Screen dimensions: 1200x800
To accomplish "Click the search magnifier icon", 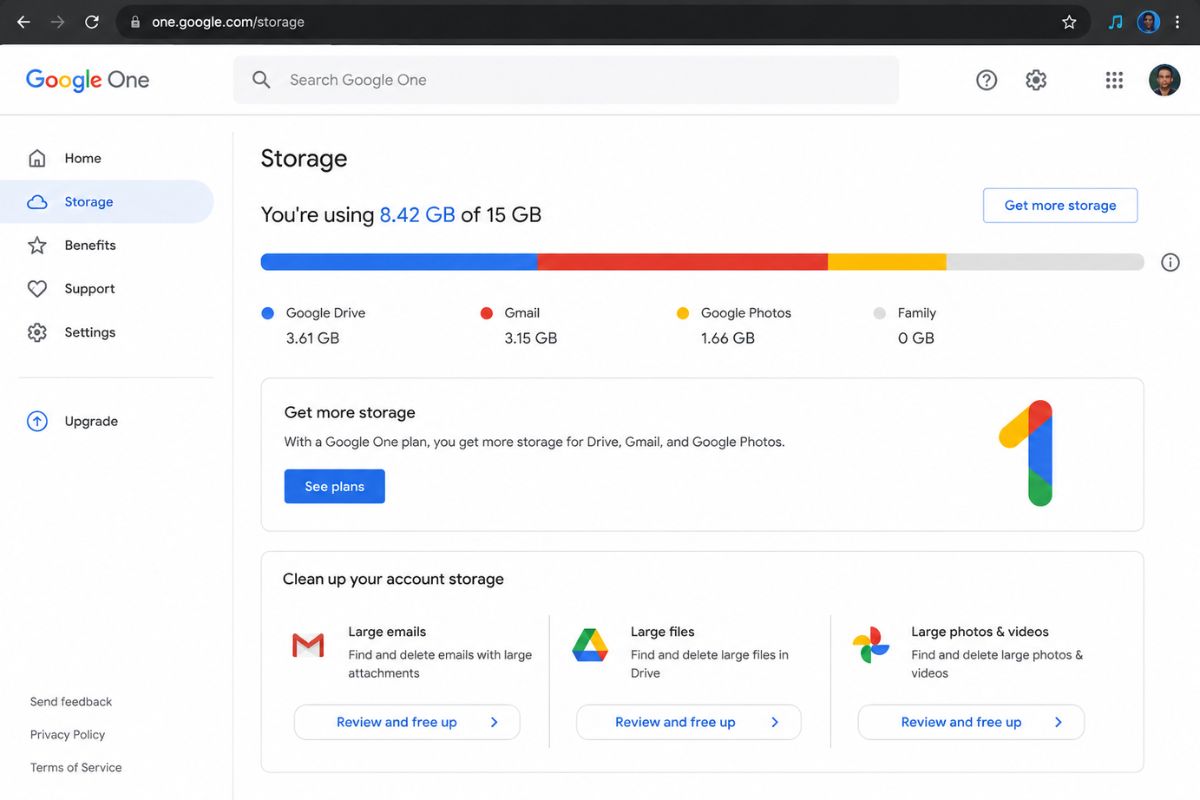I will tap(261, 80).
